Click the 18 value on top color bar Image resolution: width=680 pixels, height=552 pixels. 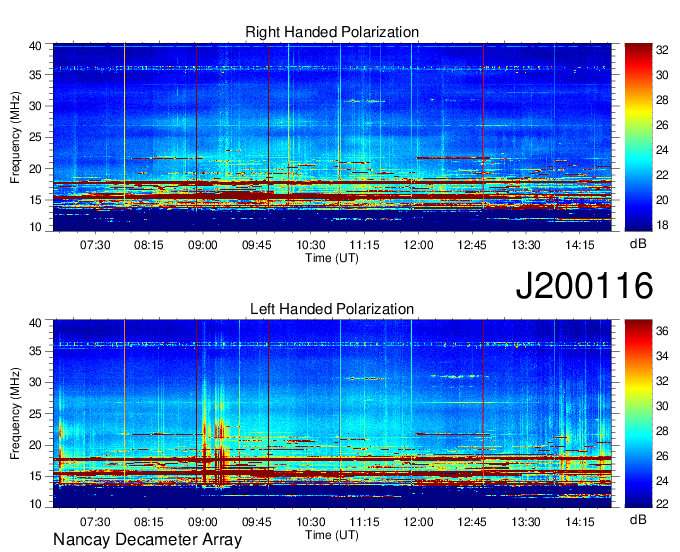point(662,225)
